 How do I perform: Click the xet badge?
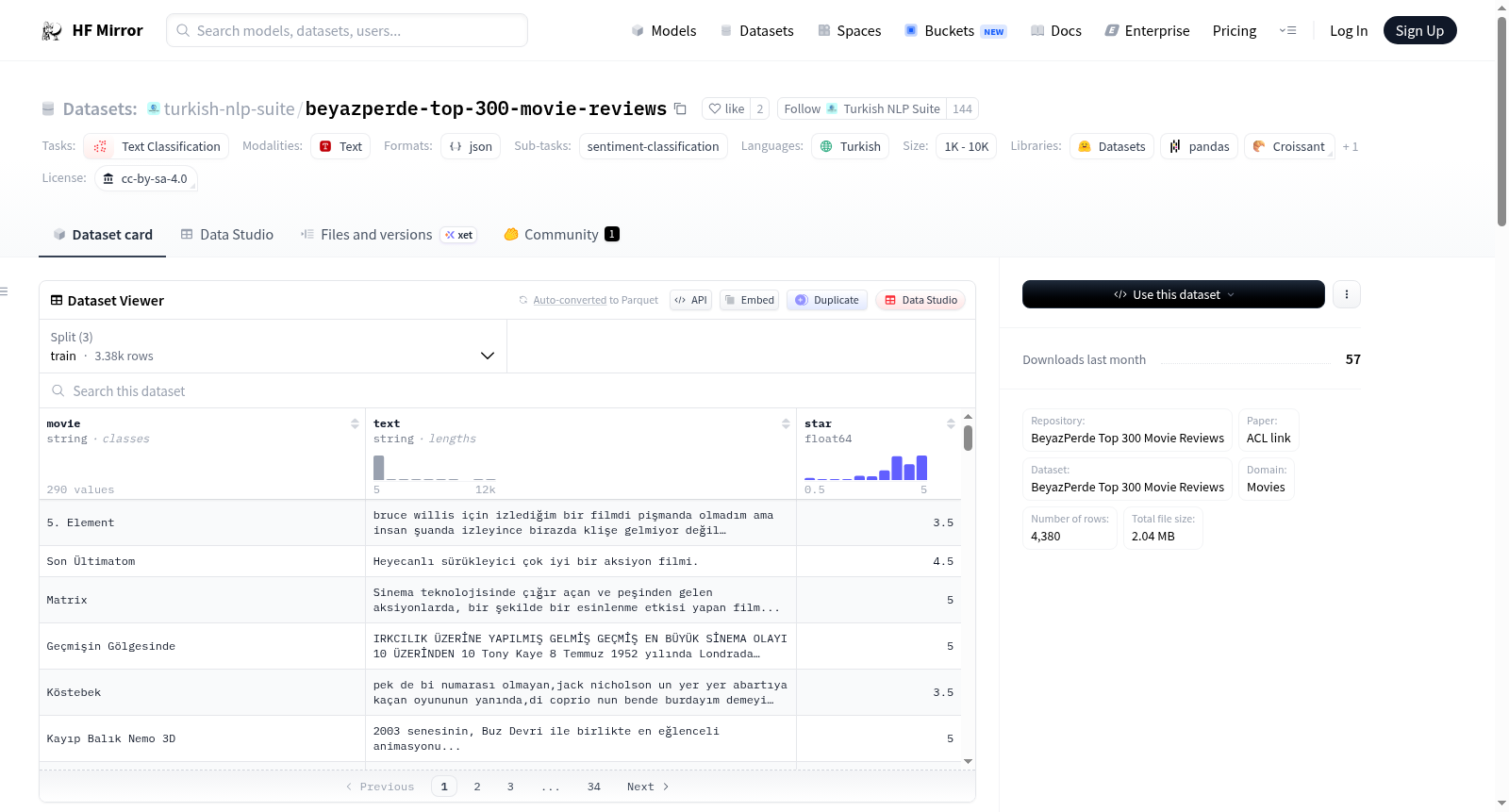(459, 235)
